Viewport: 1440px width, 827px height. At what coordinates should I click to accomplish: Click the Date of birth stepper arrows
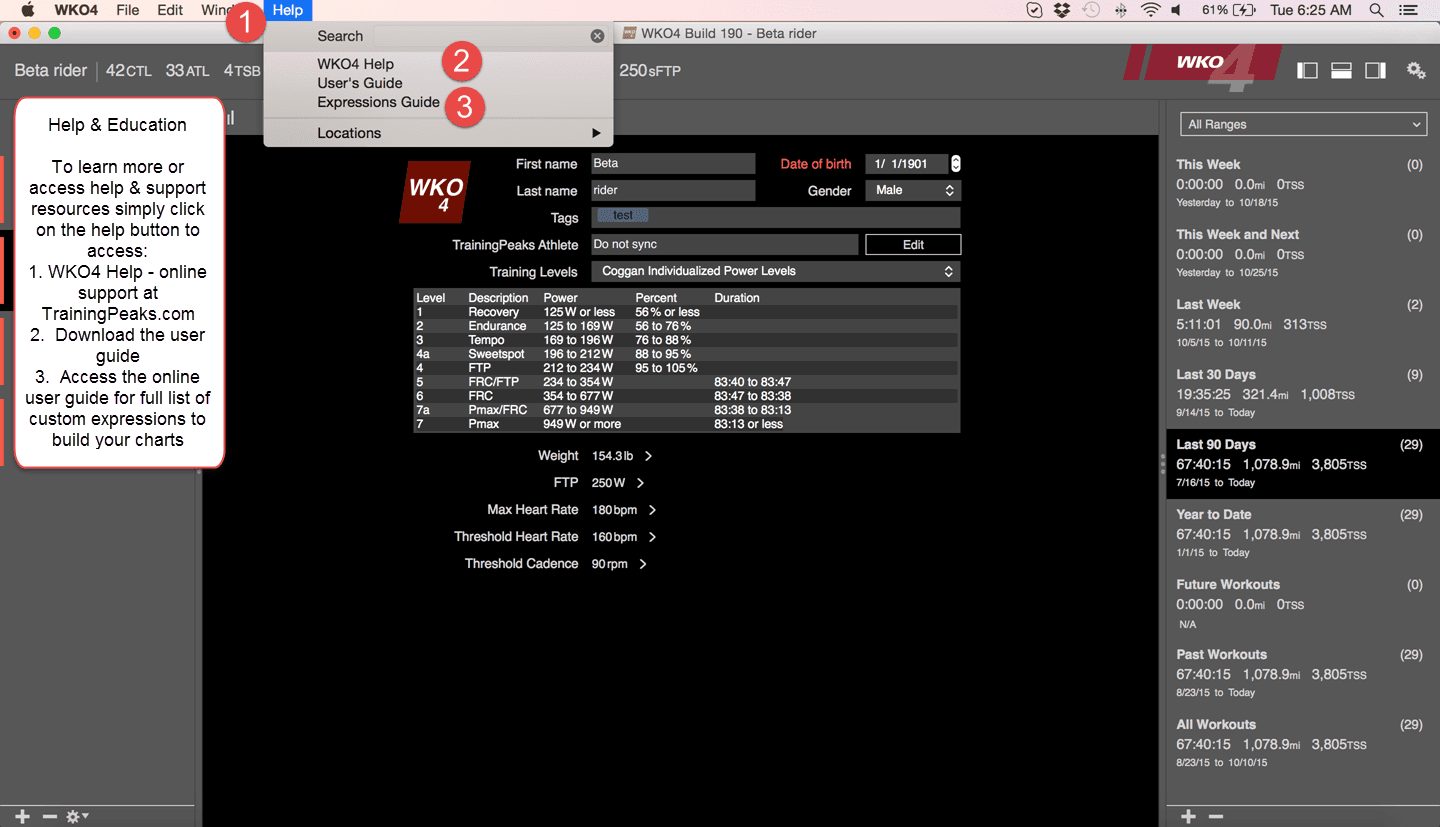pos(955,164)
